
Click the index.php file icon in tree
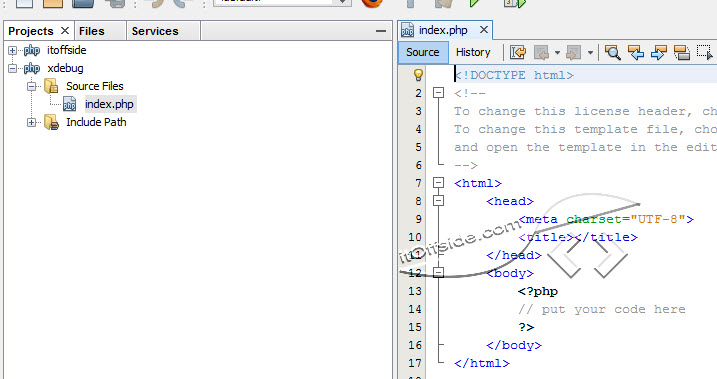[x=70, y=104]
